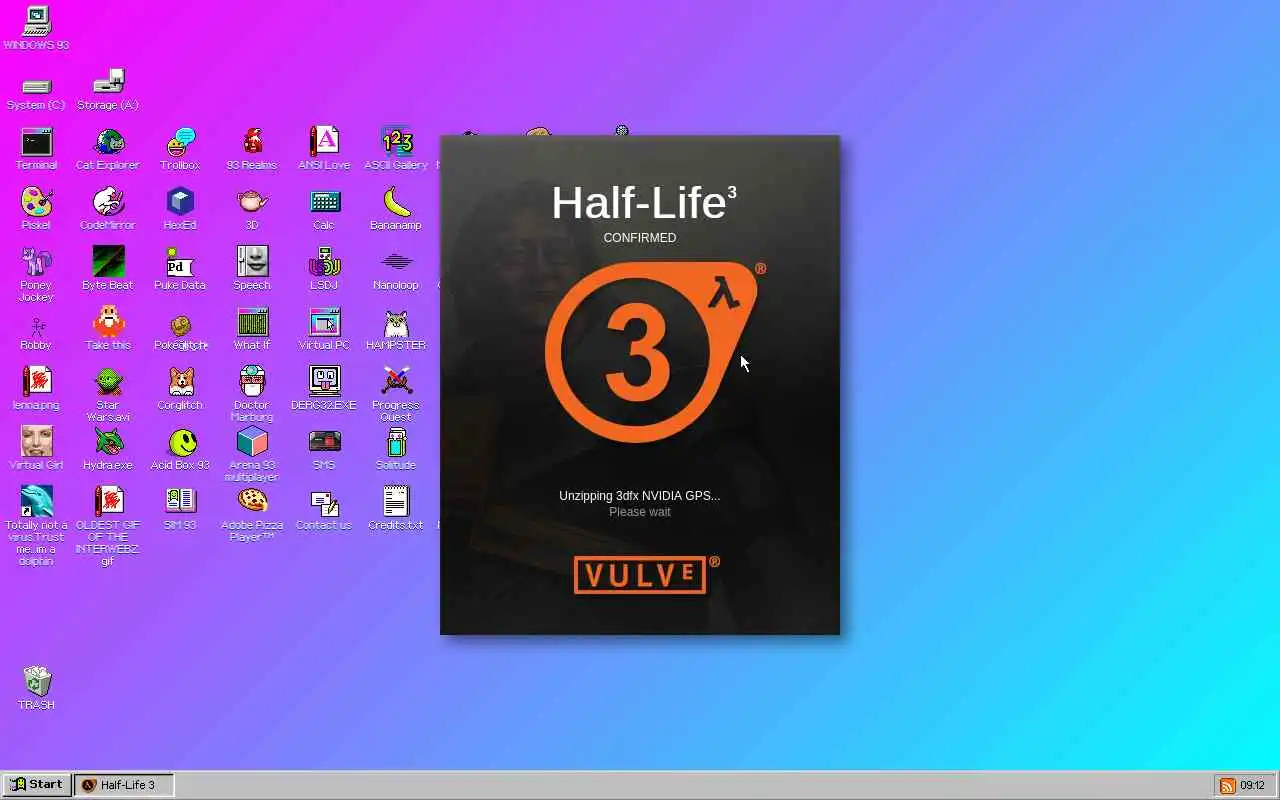
Task: Select Half-Life 3 taskbar button
Action: [x=124, y=785]
